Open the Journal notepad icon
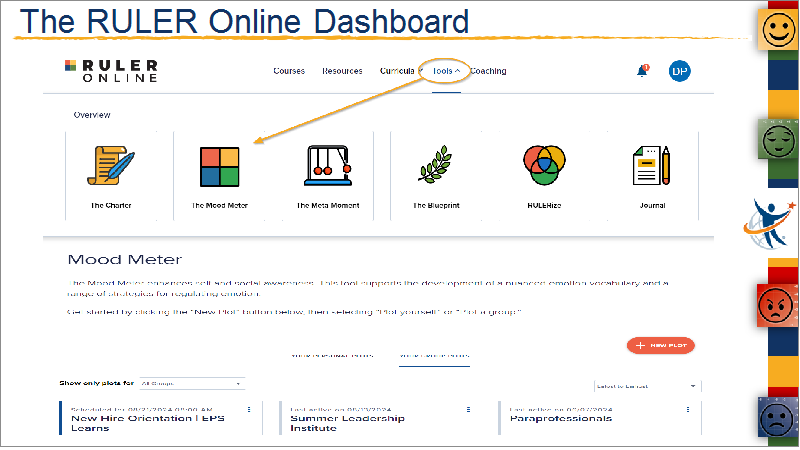 652,165
